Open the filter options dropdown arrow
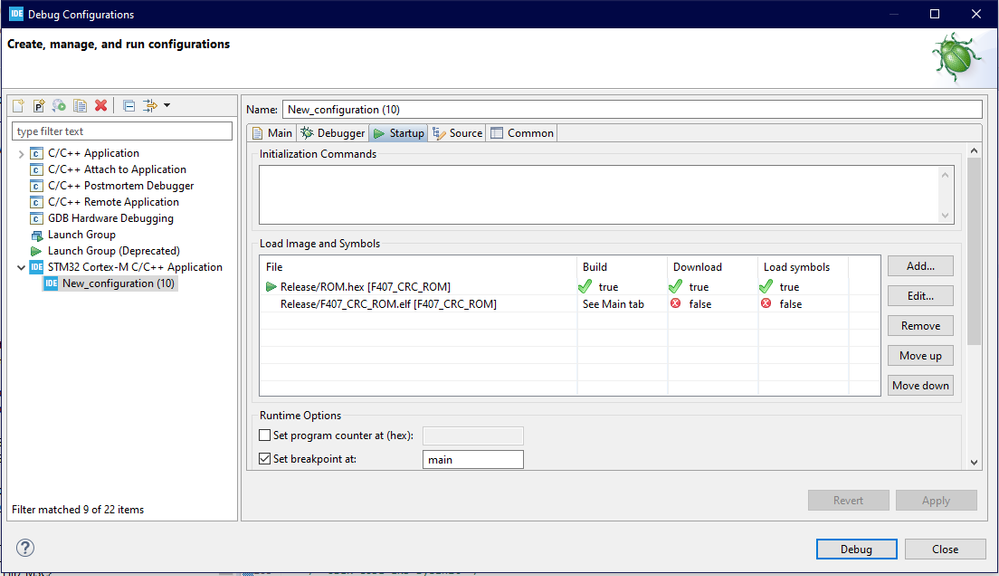999x576 pixels. (x=167, y=105)
